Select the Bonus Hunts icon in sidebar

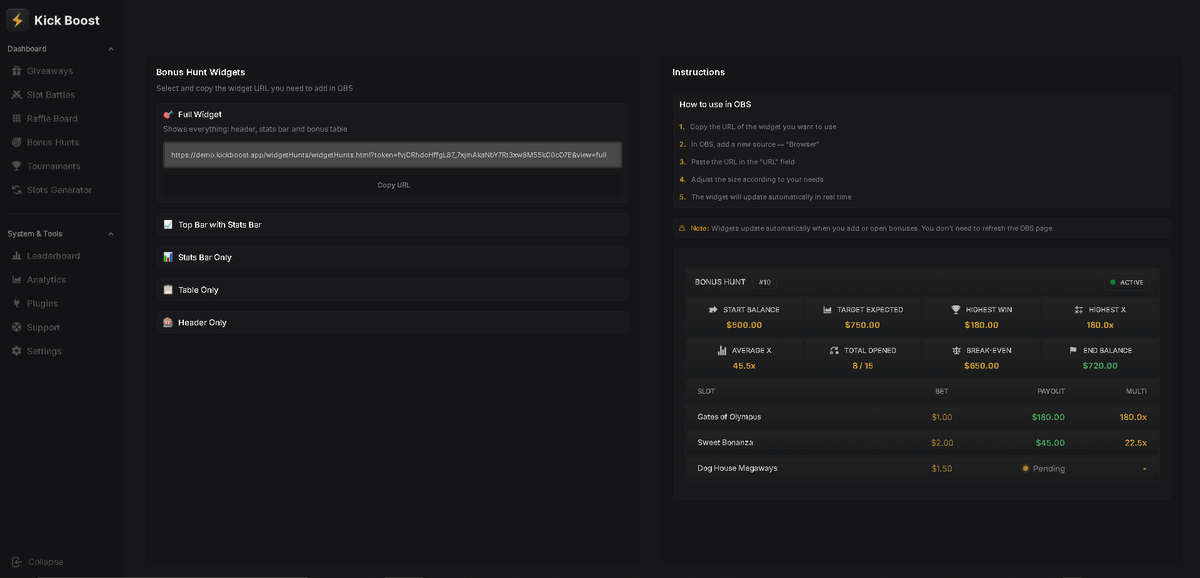click(x=14, y=142)
